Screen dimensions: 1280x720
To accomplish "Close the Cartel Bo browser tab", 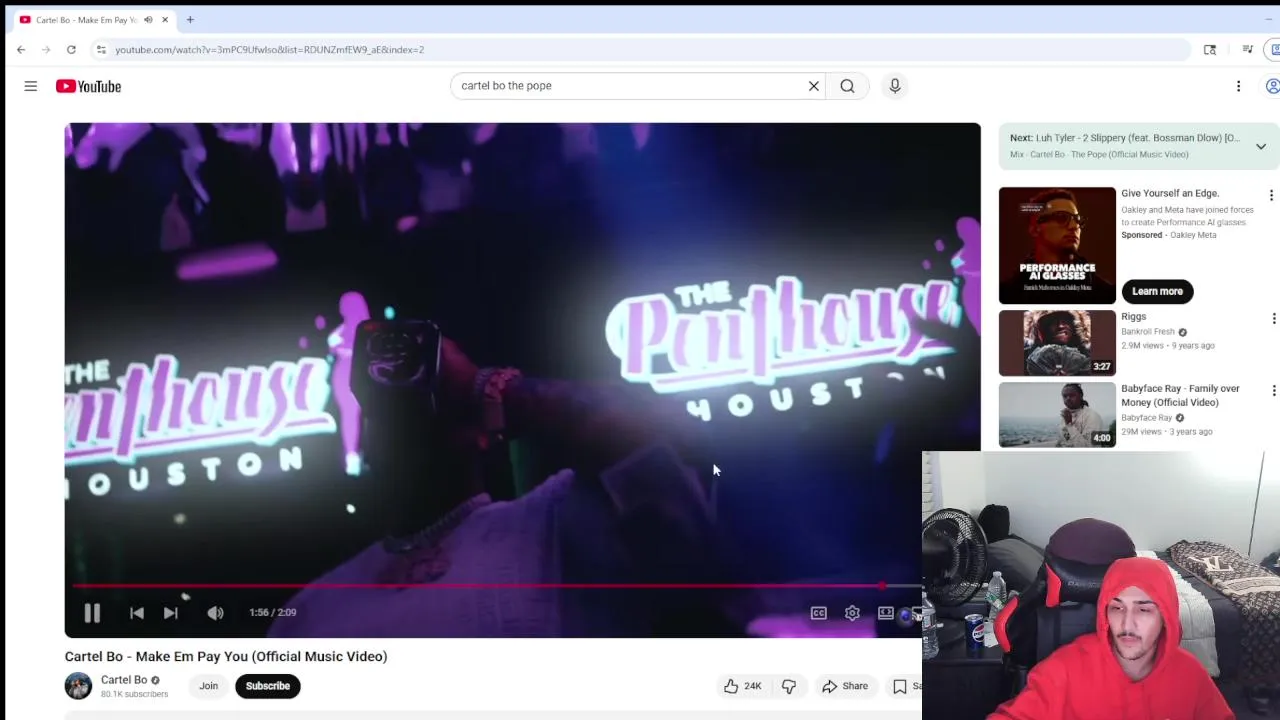I will [165, 19].
